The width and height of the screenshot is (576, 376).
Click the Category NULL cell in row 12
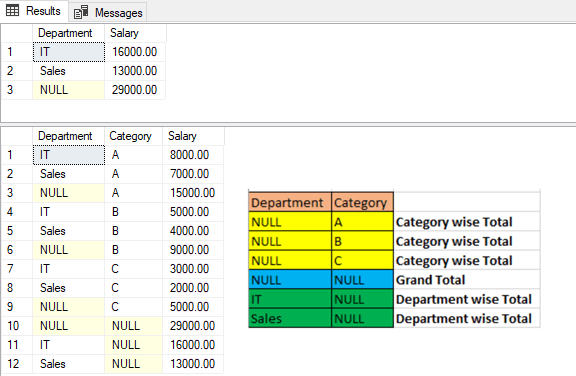(x=133, y=364)
